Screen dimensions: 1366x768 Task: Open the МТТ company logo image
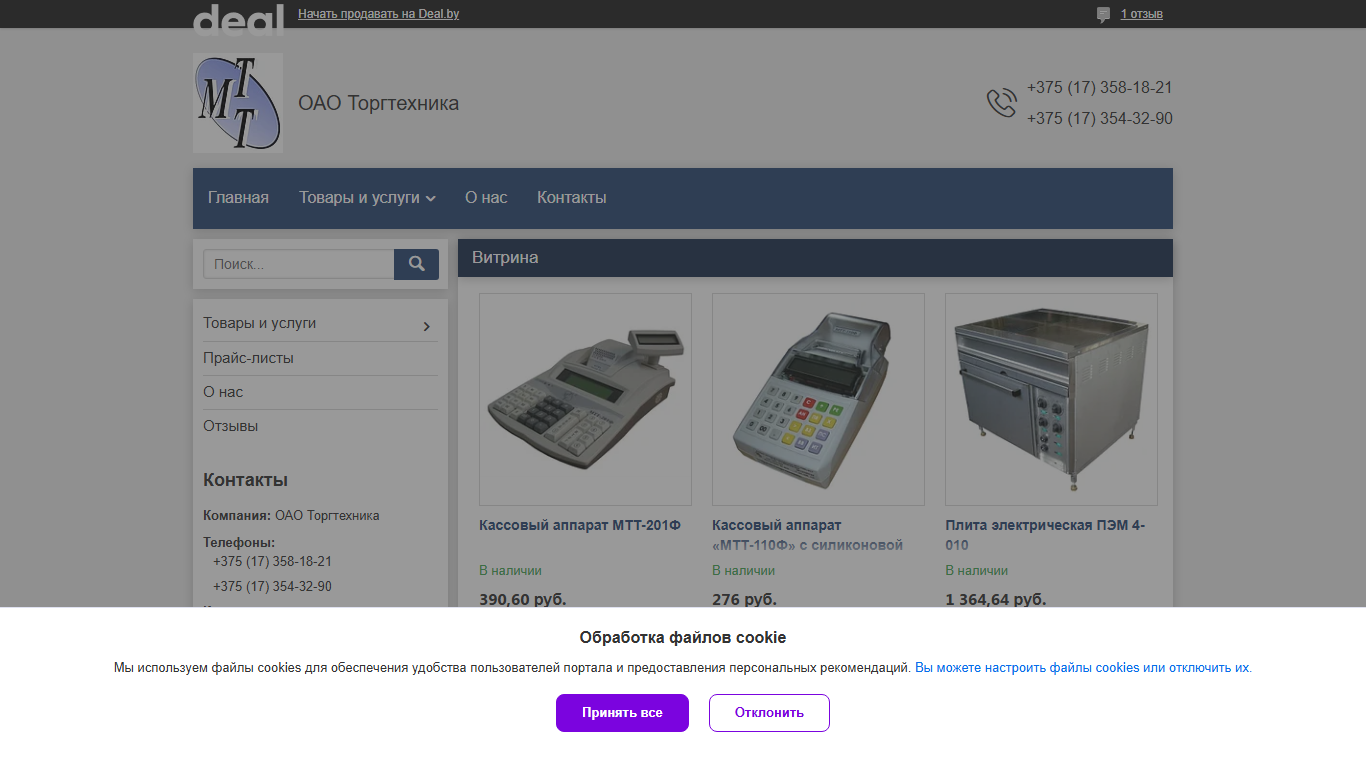[x=238, y=103]
